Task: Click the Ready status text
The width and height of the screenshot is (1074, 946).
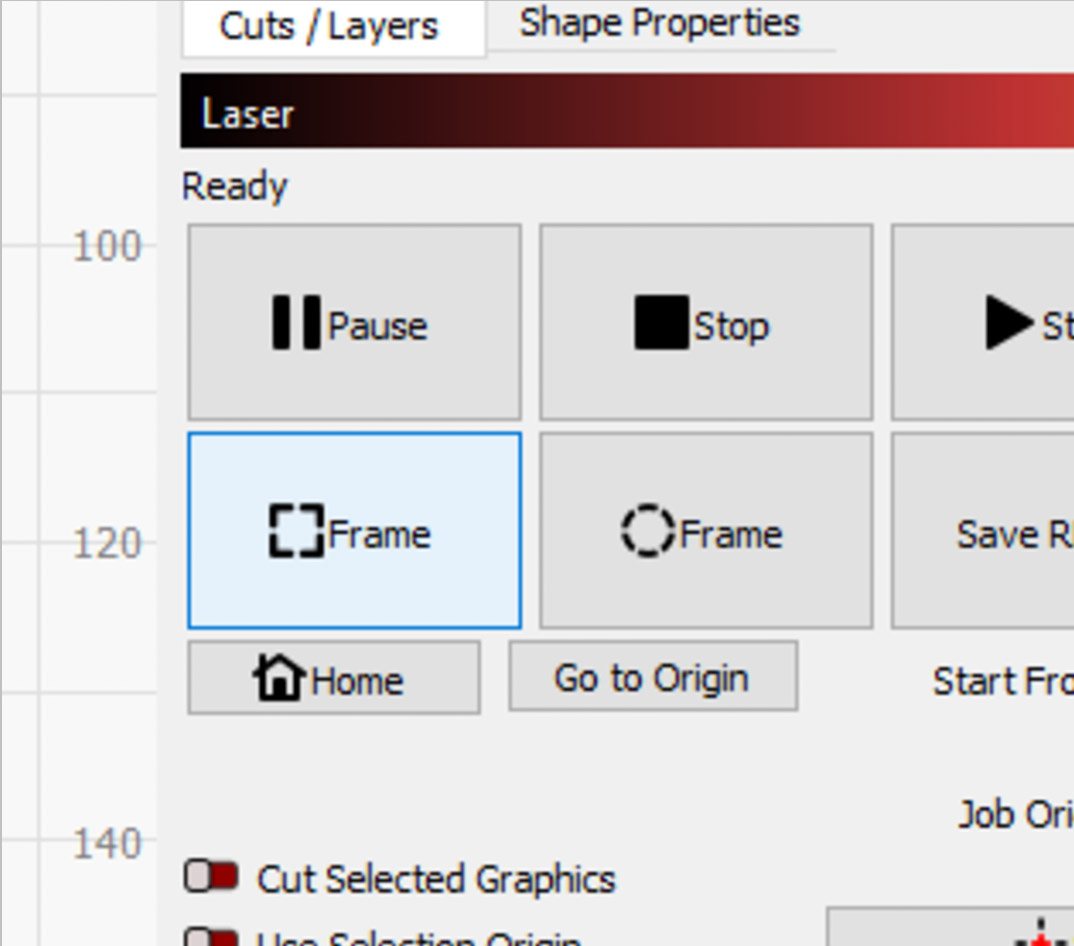Action: (x=235, y=186)
